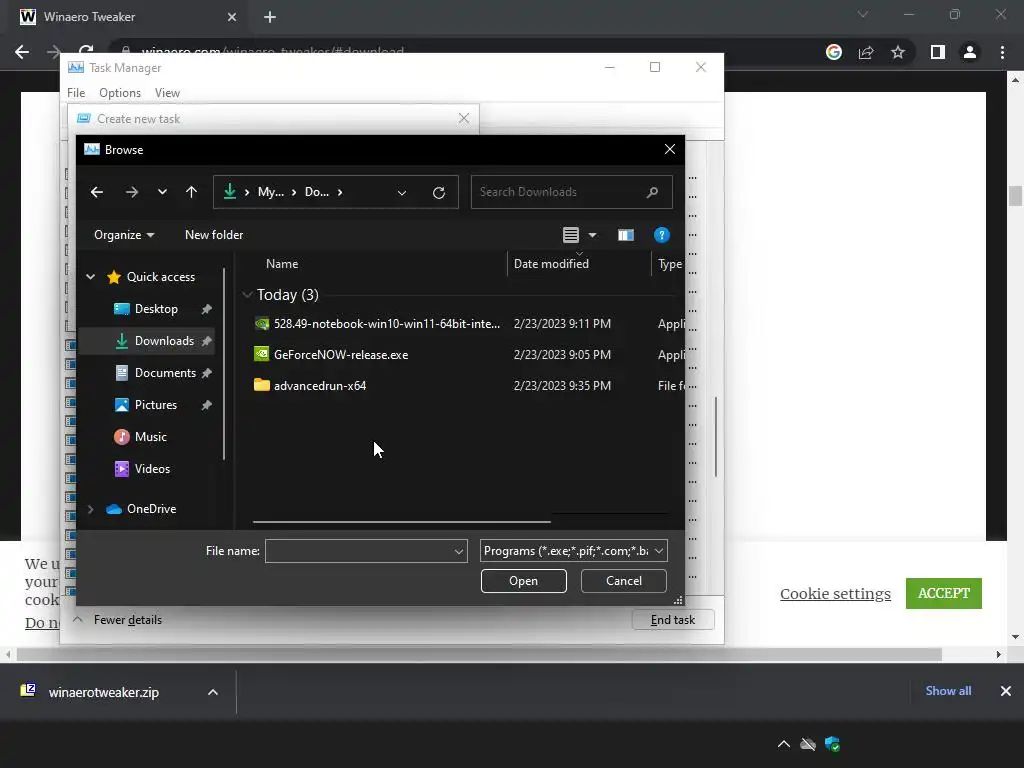Go back in Browse dialog navigation
1024x768 pixels.
[97, 192]
